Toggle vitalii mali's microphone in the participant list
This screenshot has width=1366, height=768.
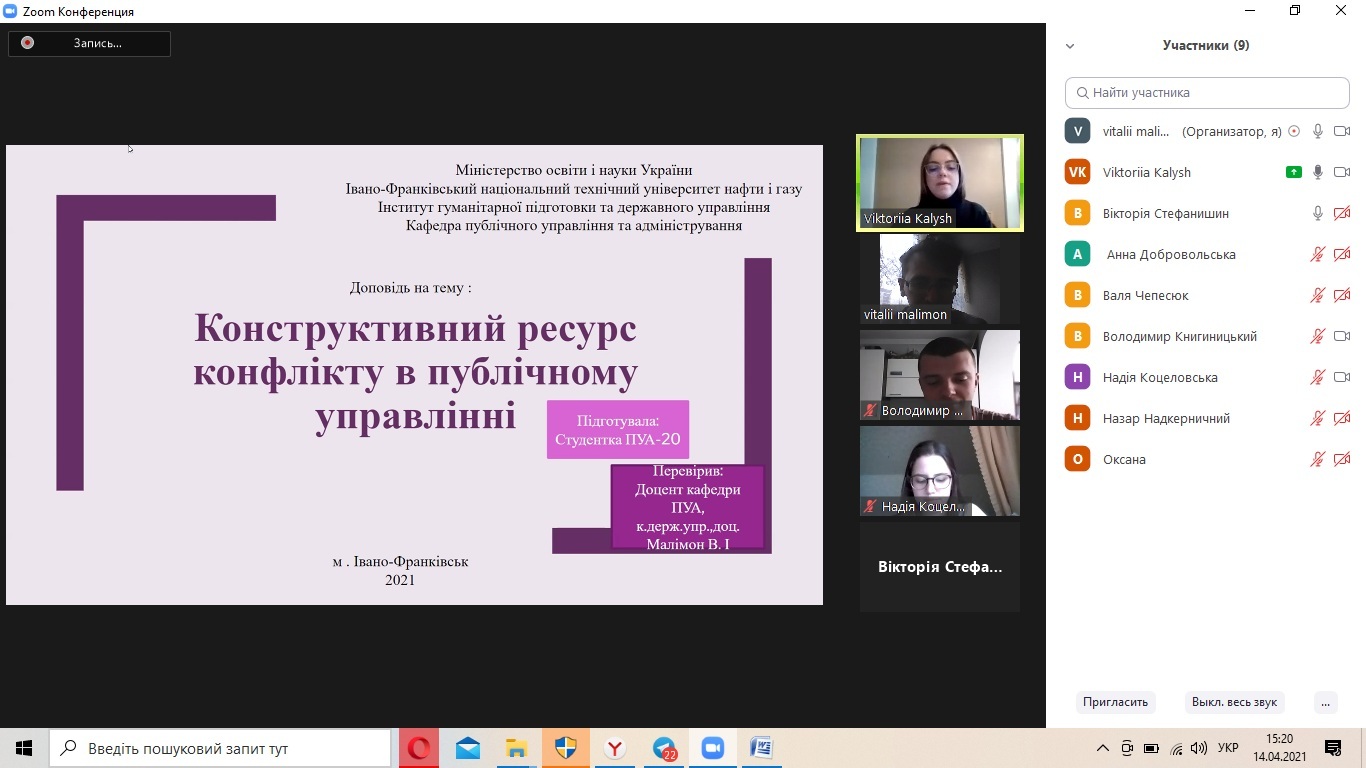point(1318,131)
